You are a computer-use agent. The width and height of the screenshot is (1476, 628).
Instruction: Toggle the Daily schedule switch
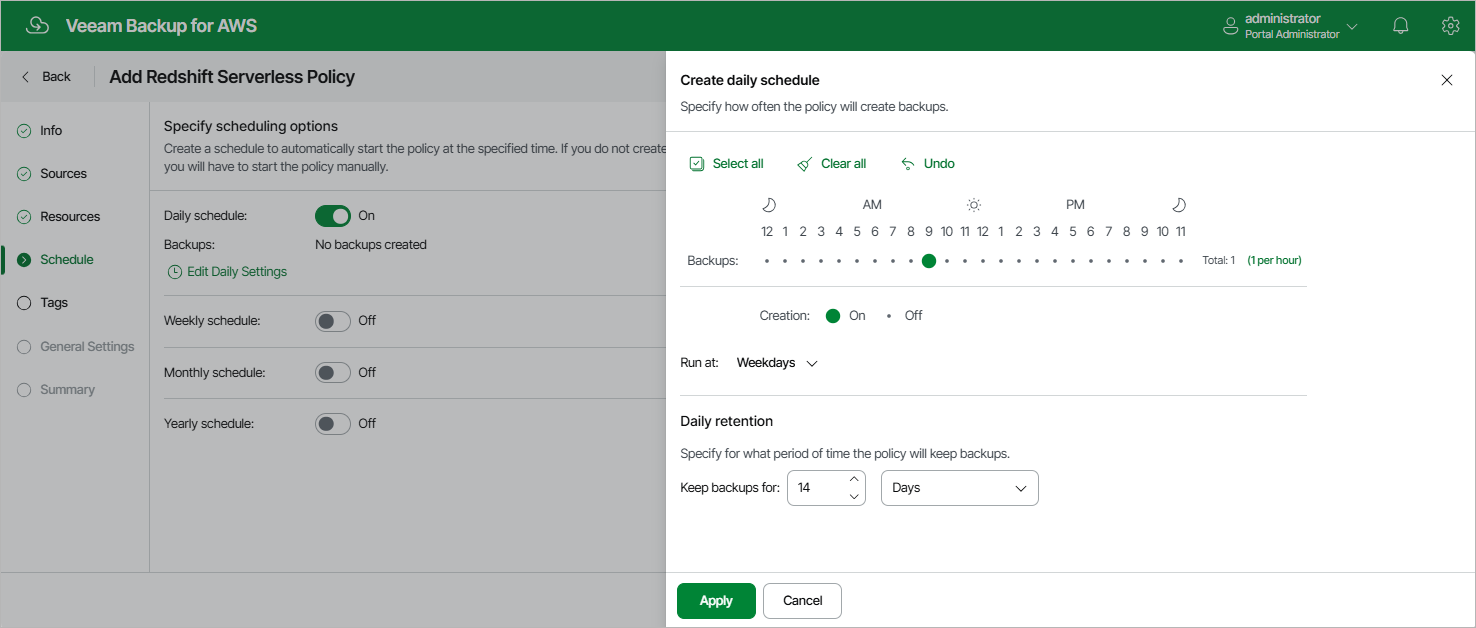coord(333,216)
